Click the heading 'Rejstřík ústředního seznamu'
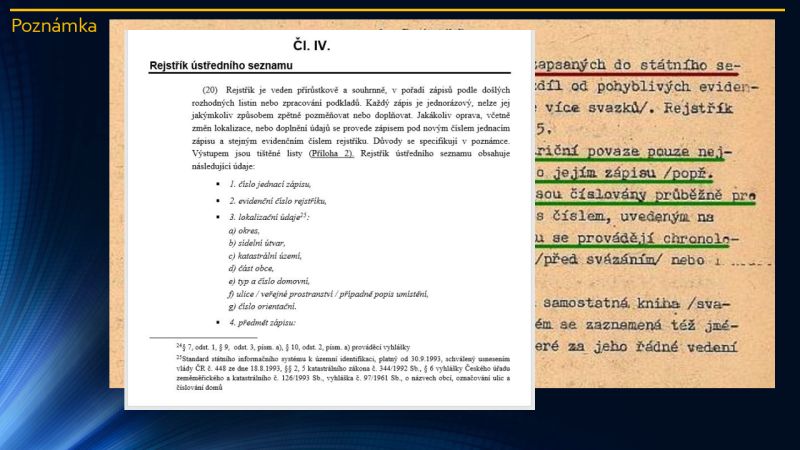 [221, 65]
